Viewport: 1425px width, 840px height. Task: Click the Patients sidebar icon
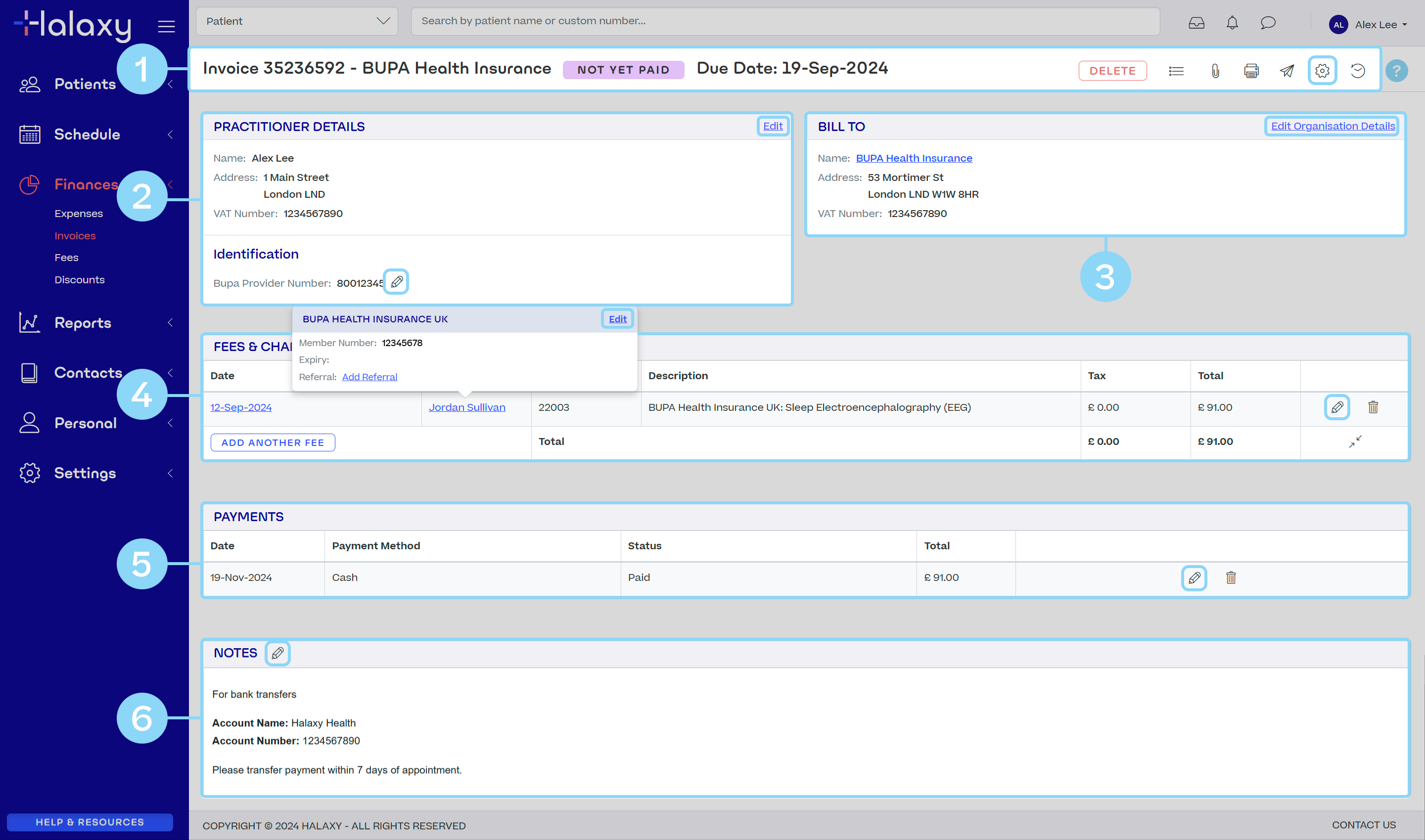[30, 85]
